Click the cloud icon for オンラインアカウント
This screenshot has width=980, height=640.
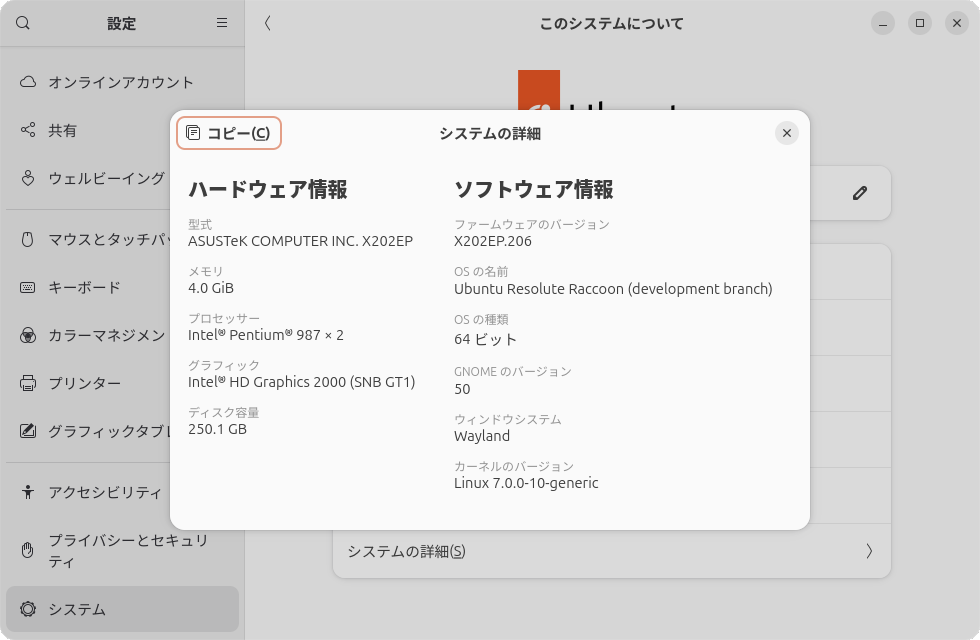pyautogui.click(x=28, y=82)
